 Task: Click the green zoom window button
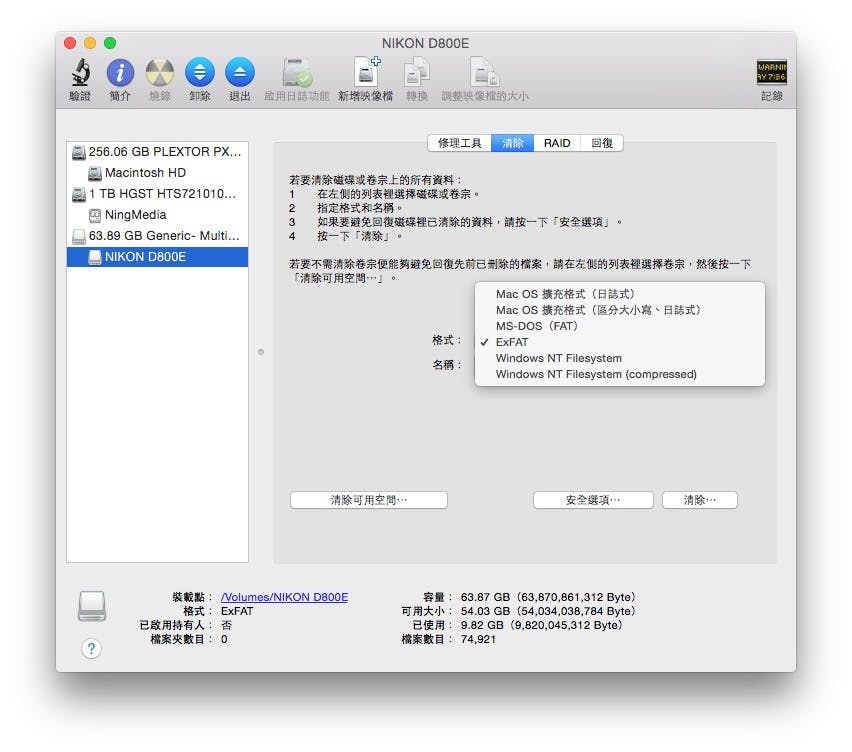[x=110, y=43]
